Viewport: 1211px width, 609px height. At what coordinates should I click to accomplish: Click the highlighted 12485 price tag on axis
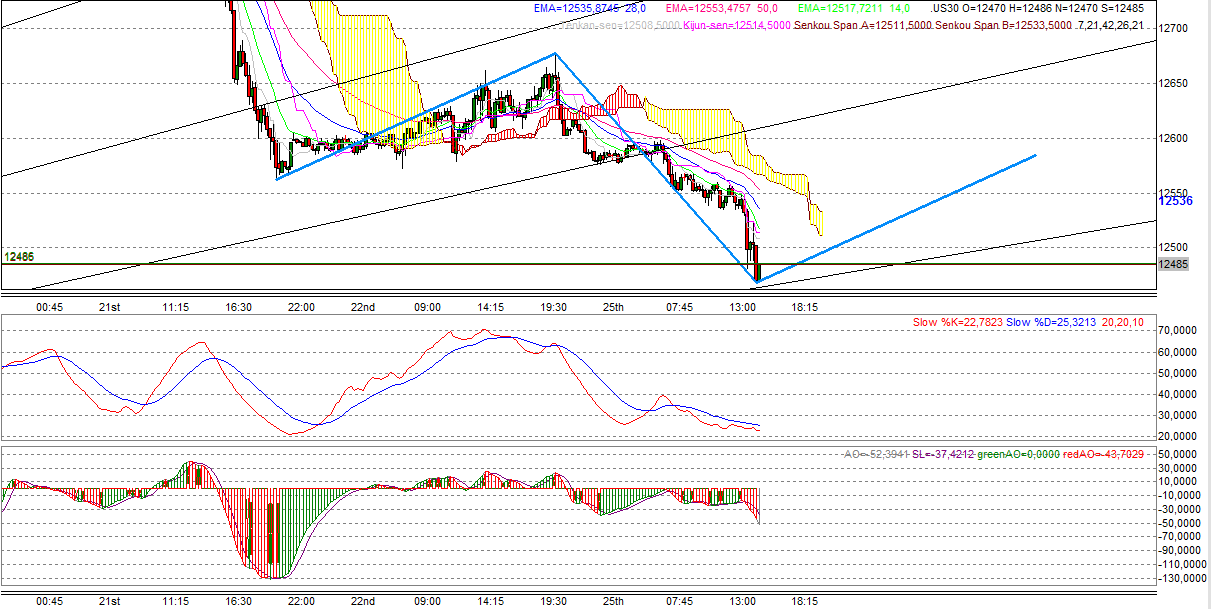pyautogui.click(x=1172, y=264)
